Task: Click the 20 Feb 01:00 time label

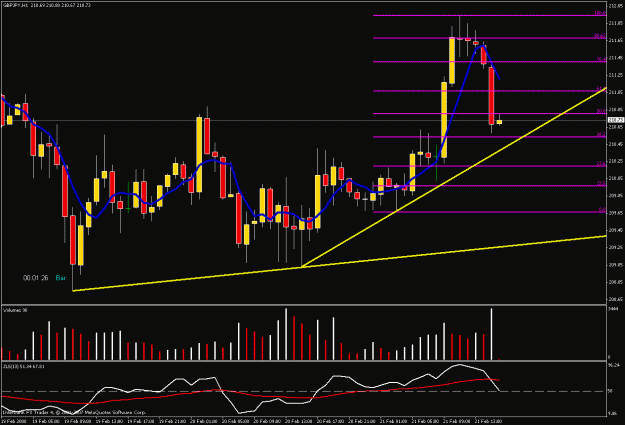Action: (x=203, y=421)
